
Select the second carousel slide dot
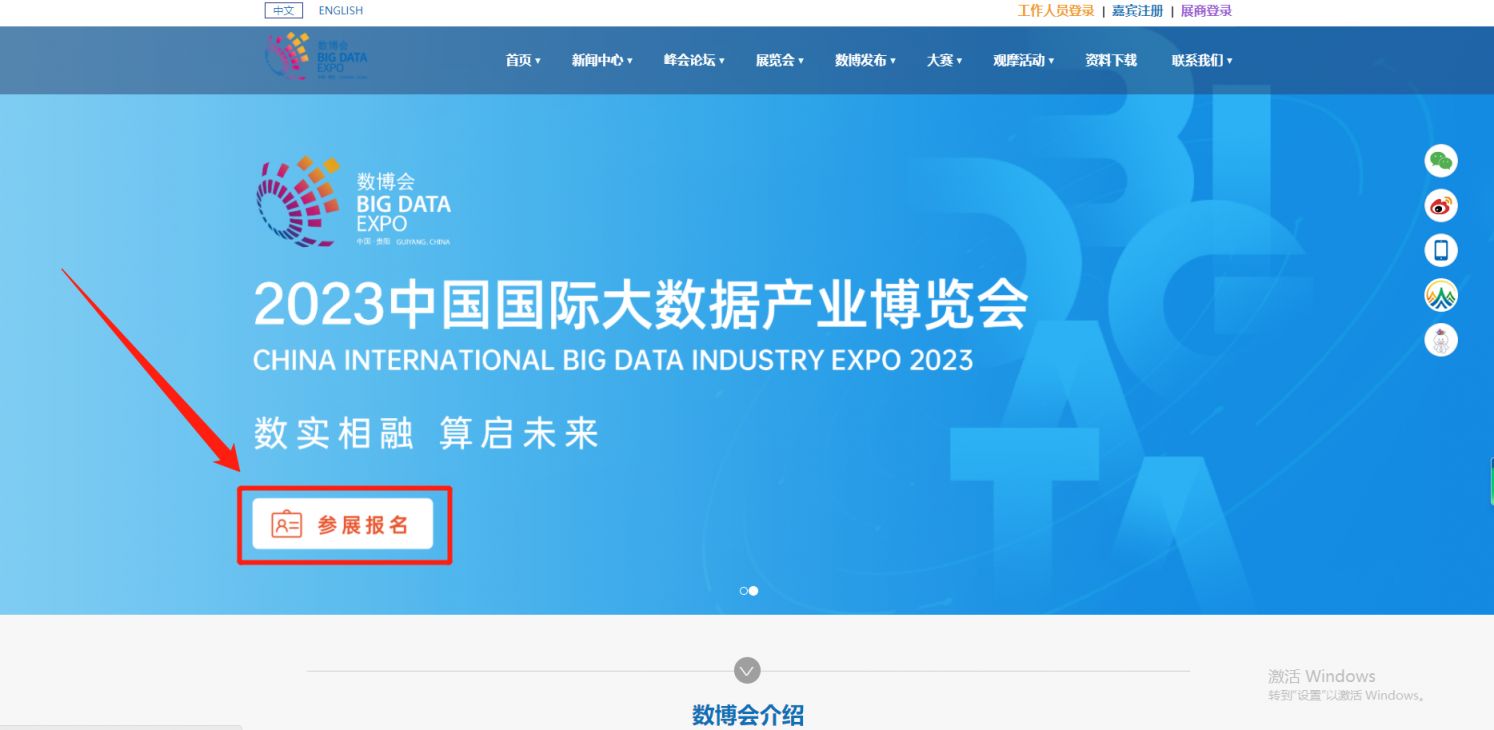click(754, 591)
